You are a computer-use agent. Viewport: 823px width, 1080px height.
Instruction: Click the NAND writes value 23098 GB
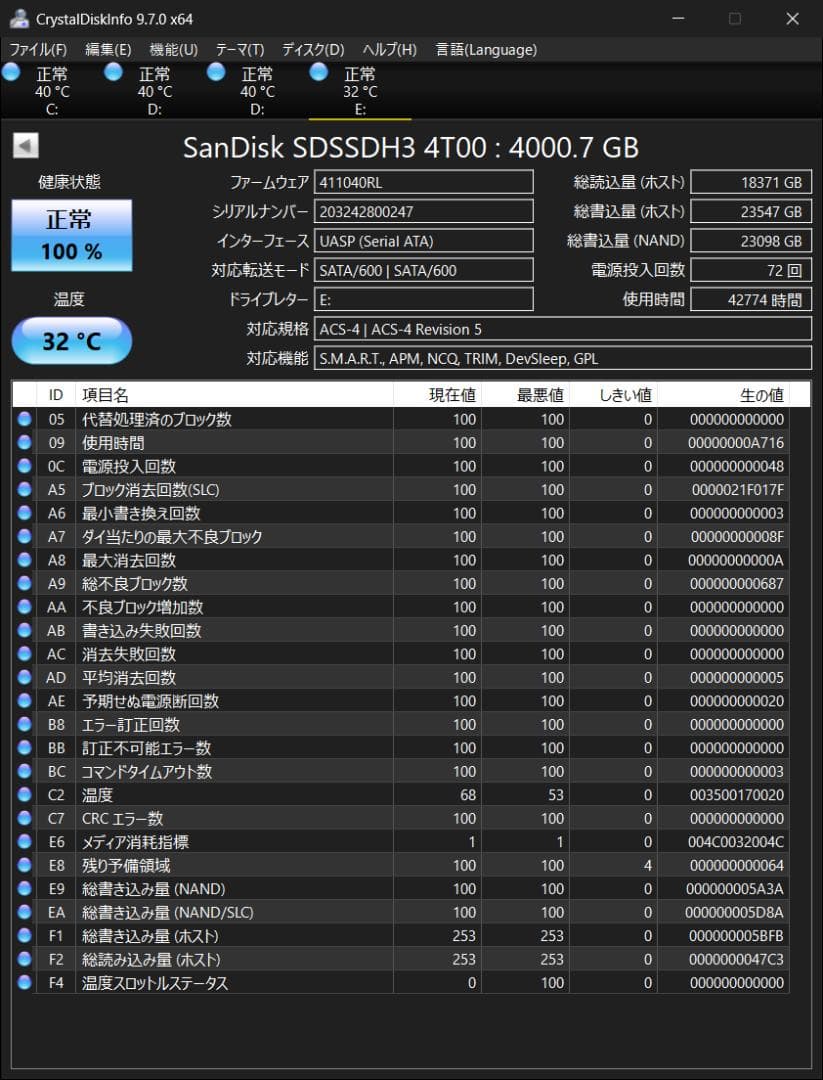coord(751,241)
